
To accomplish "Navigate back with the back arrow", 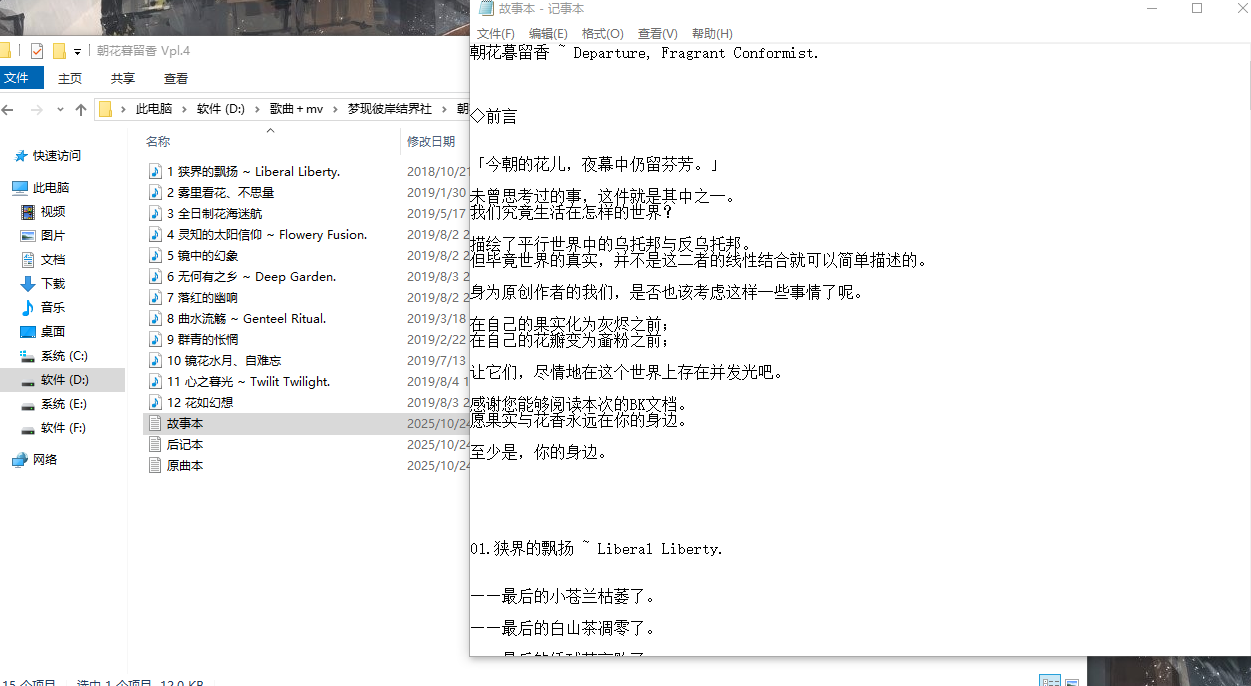I will [x=9, y=109].
